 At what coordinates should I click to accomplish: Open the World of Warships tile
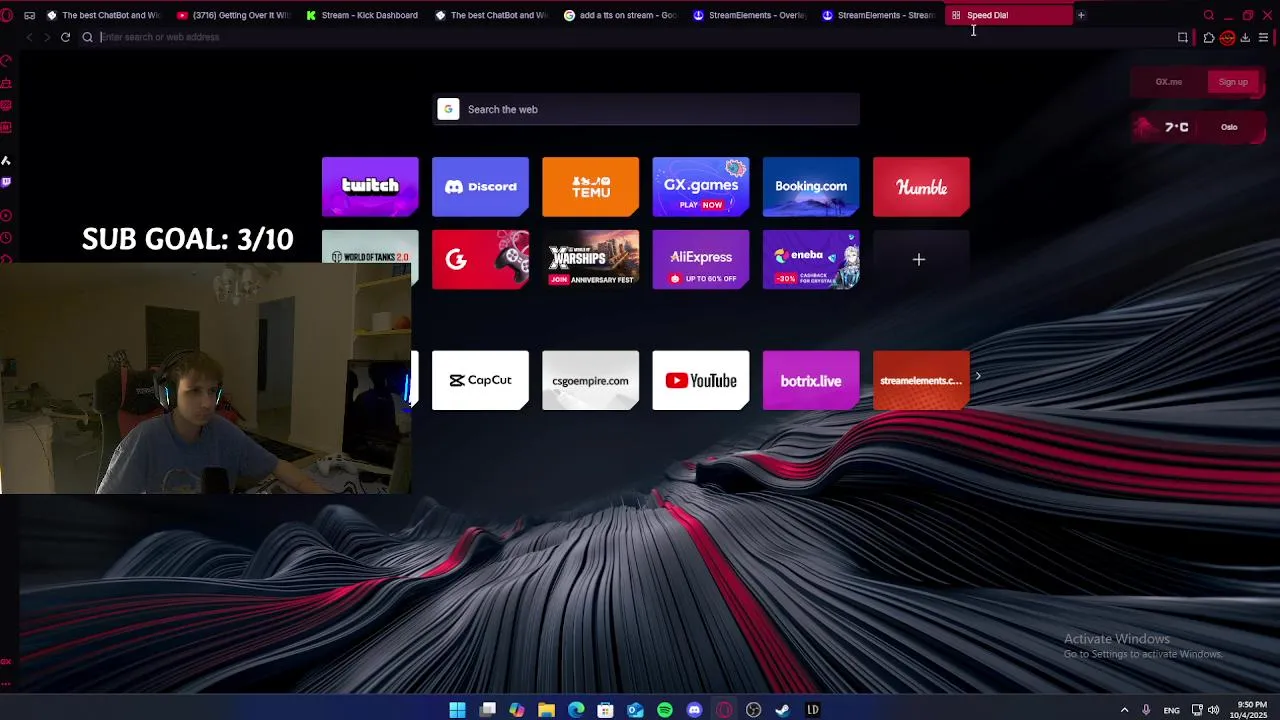click(x=590, y=260)
